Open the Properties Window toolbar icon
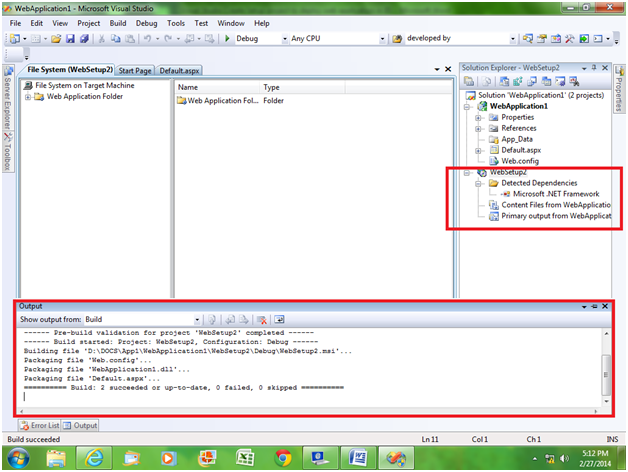Screen dimensions: 628x472 click(x=542, y=38)
